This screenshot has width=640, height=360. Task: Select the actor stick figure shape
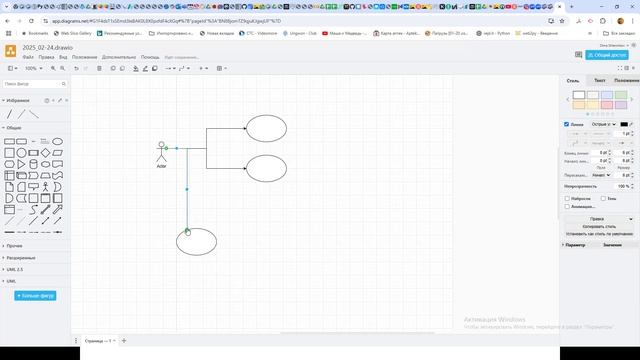click(x=45, y=187)
